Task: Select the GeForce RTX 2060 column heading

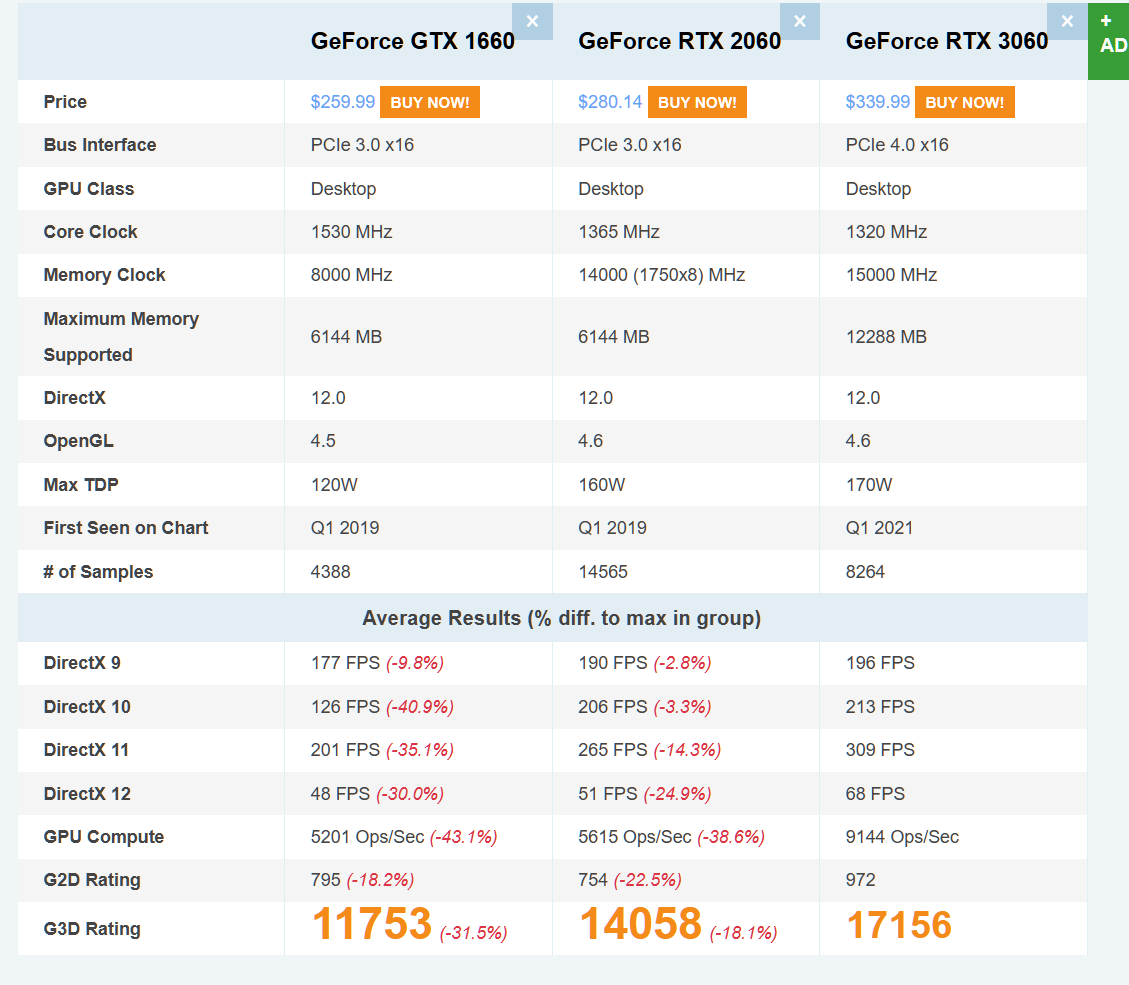Action: coord(680,41)
